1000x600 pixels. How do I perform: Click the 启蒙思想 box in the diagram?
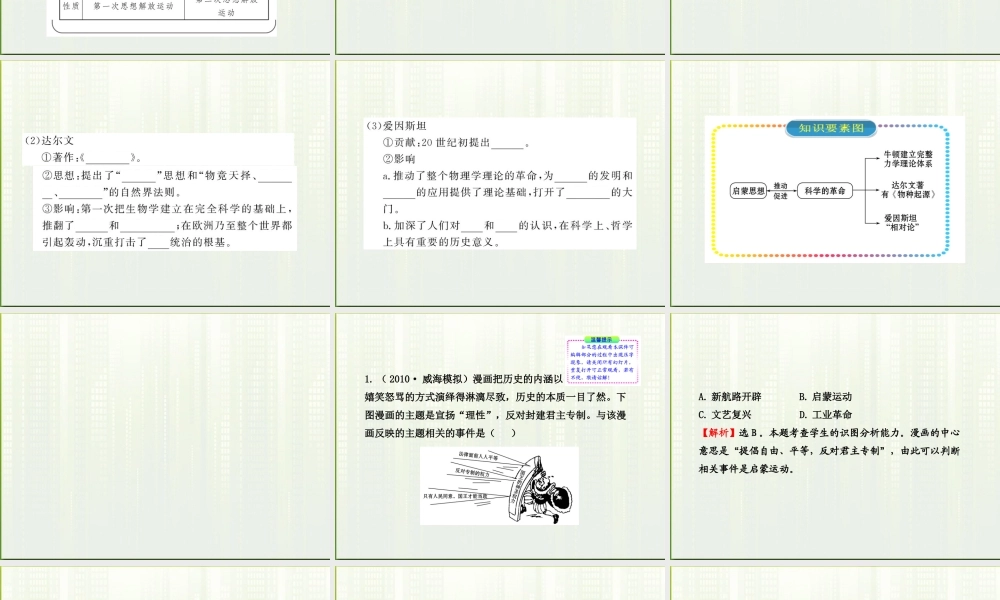click(x=748, y=191)
